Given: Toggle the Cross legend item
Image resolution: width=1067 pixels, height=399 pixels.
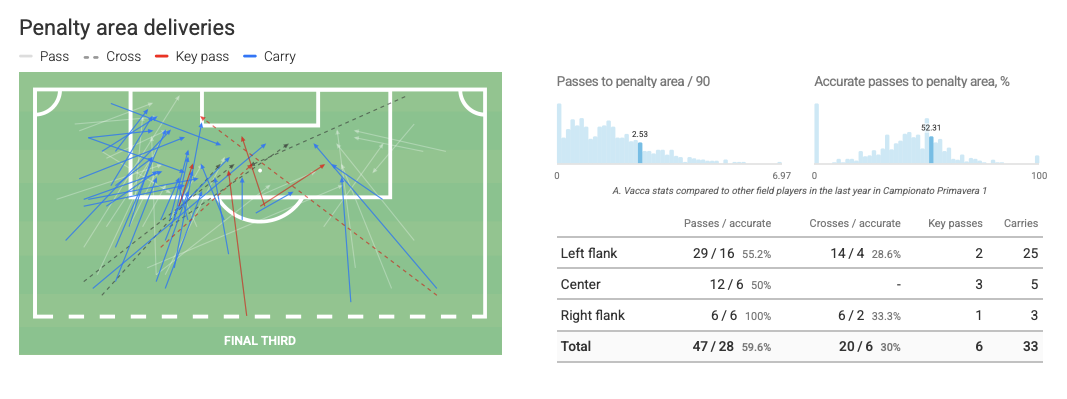Looking at the screenshot, I should 112,57.
